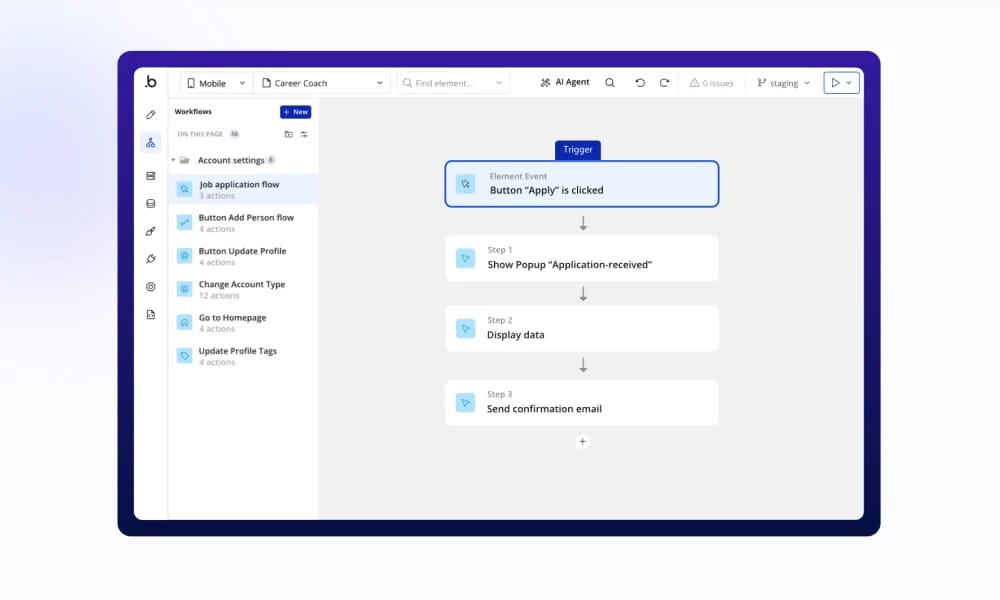Collapse the Account settings folder

click(173, 160)
